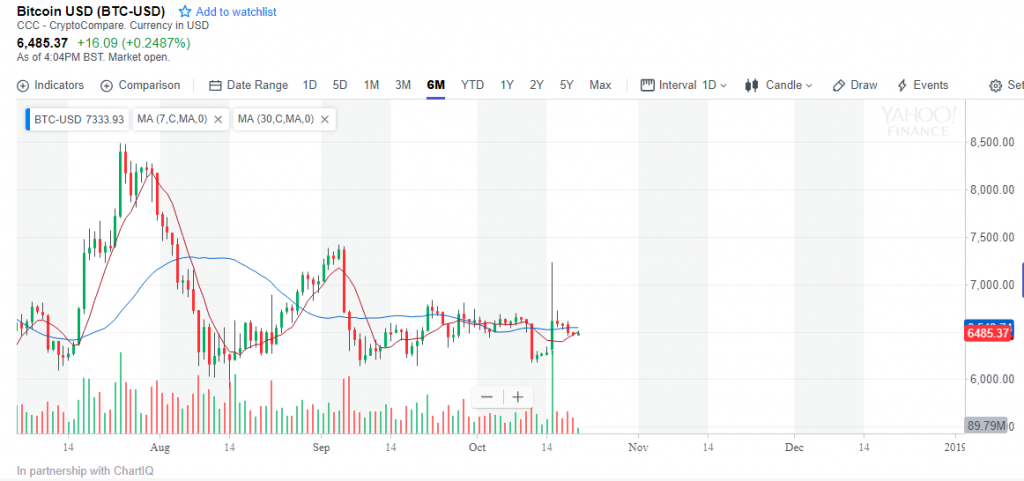Choose the 1Y time range
This screenshot has width=1024, height=481.
507,85
